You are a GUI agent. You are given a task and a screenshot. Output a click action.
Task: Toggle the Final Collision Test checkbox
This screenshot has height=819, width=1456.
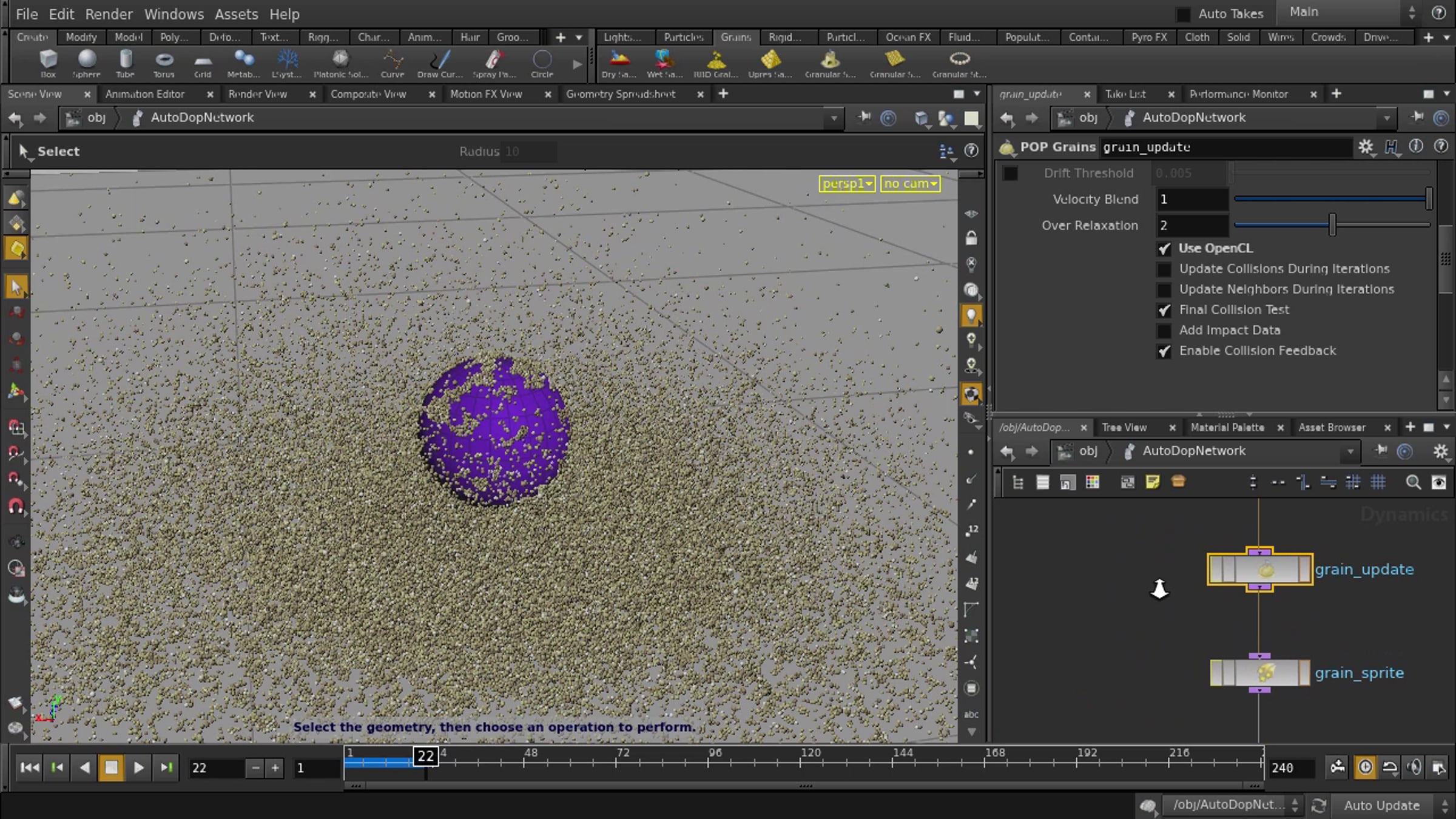[x=1164, y=310]
